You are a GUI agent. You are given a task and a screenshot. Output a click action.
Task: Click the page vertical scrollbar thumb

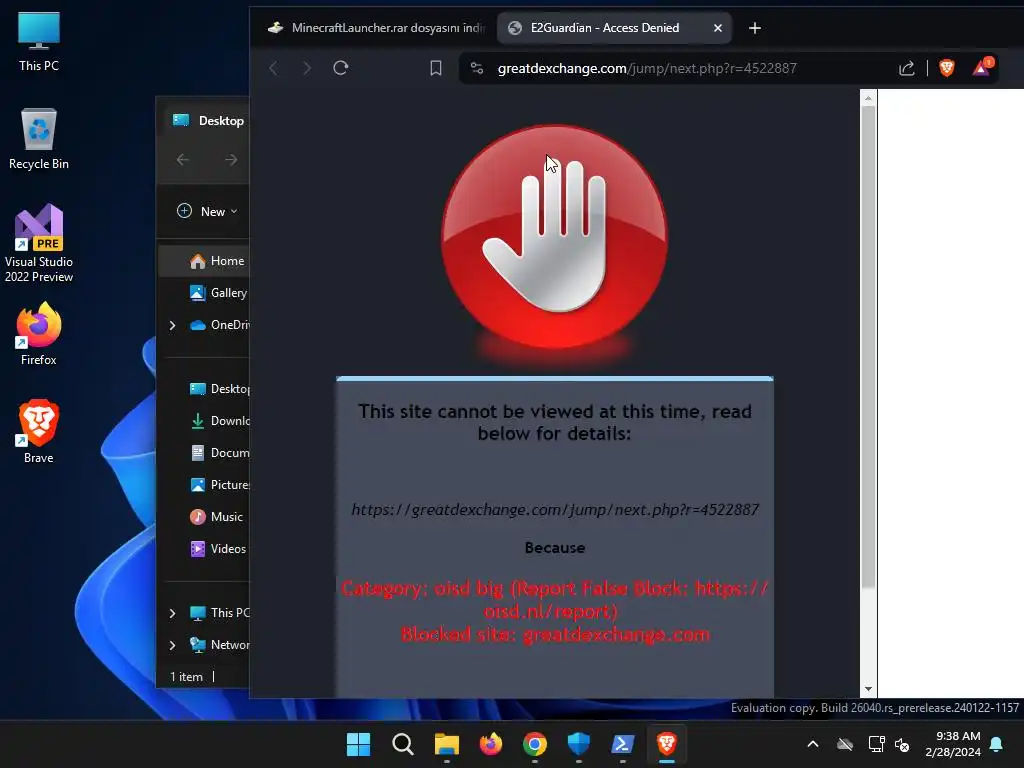tap(868, 346)
